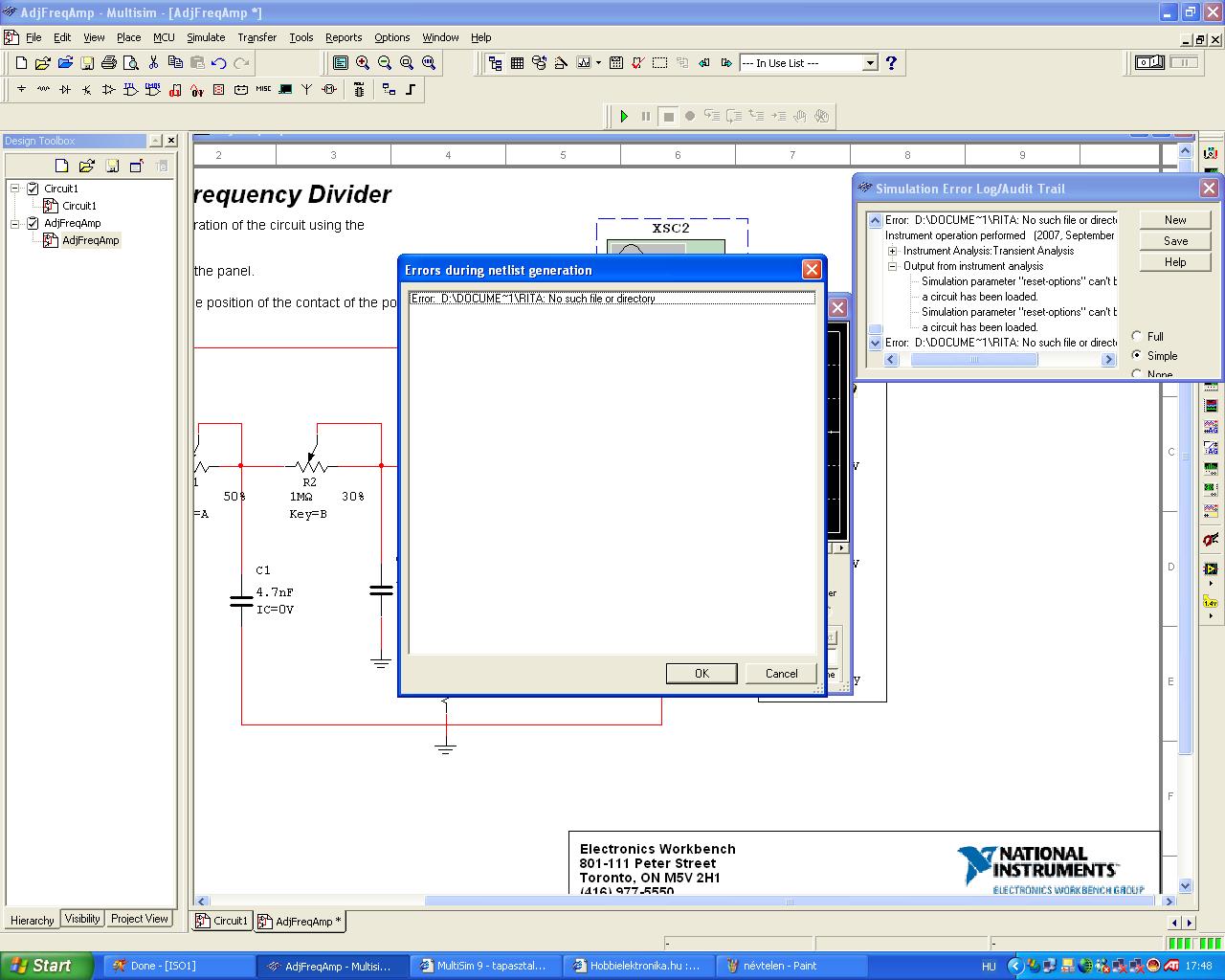Open the Simulate menu
This screenshot has width=1225, height=980.
[206, 37]
